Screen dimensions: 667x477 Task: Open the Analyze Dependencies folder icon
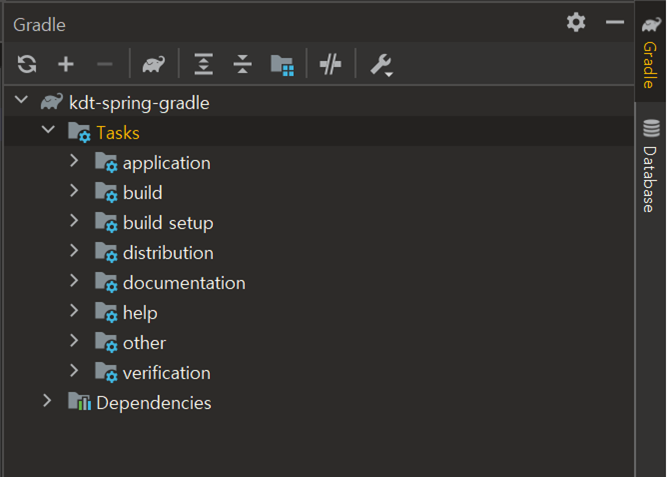tap(282, 65)
